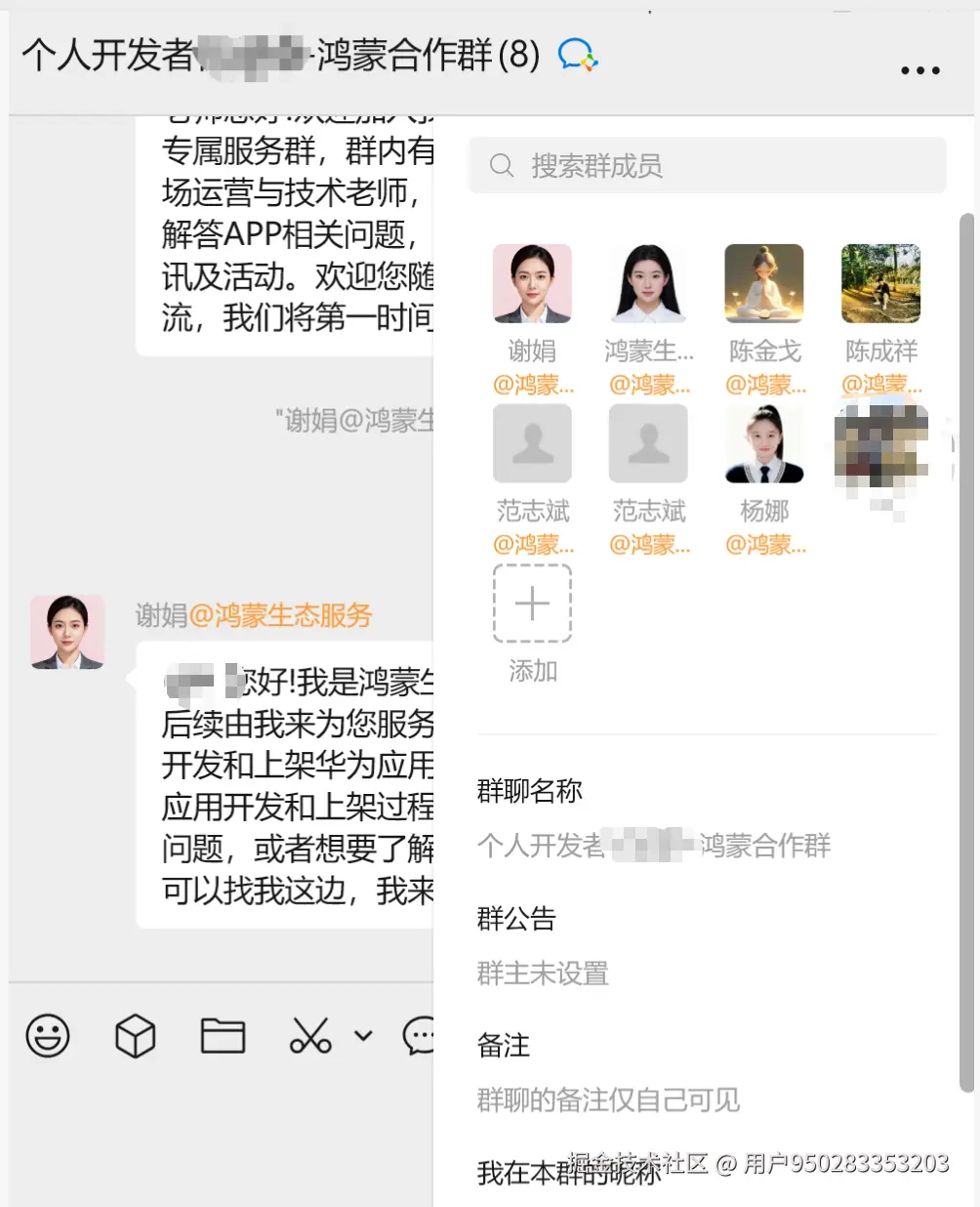Click 群聊的备注仅自己可见 remark field
This screenshot has width=980, height=1207.
[x=608, y=1101]
